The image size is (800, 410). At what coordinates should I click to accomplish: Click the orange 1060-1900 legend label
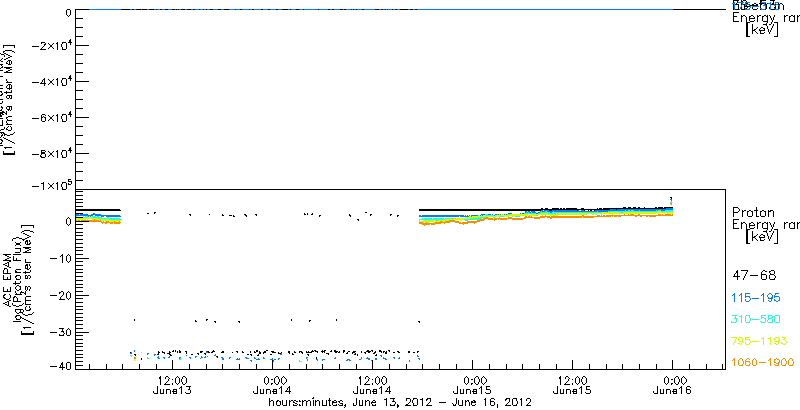pos(763,362)
